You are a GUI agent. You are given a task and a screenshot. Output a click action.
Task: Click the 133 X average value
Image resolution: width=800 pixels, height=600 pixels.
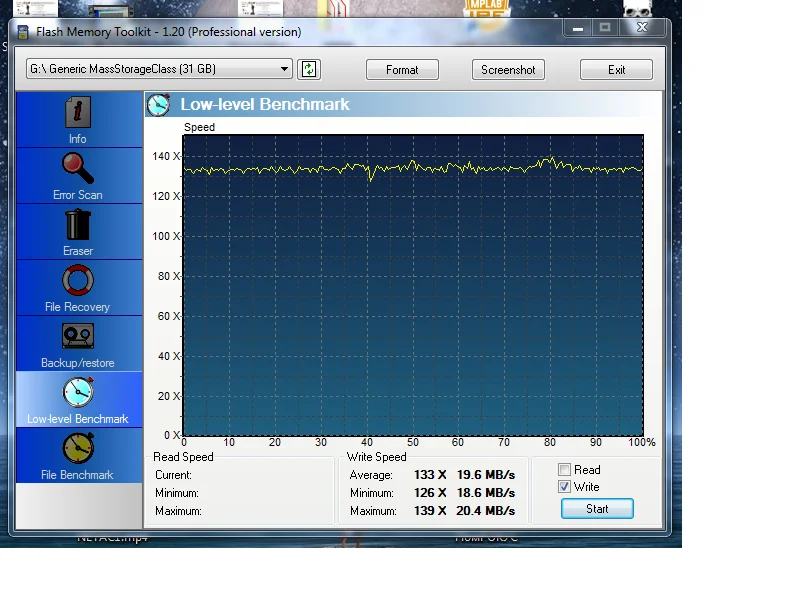[x=430, y=474]
